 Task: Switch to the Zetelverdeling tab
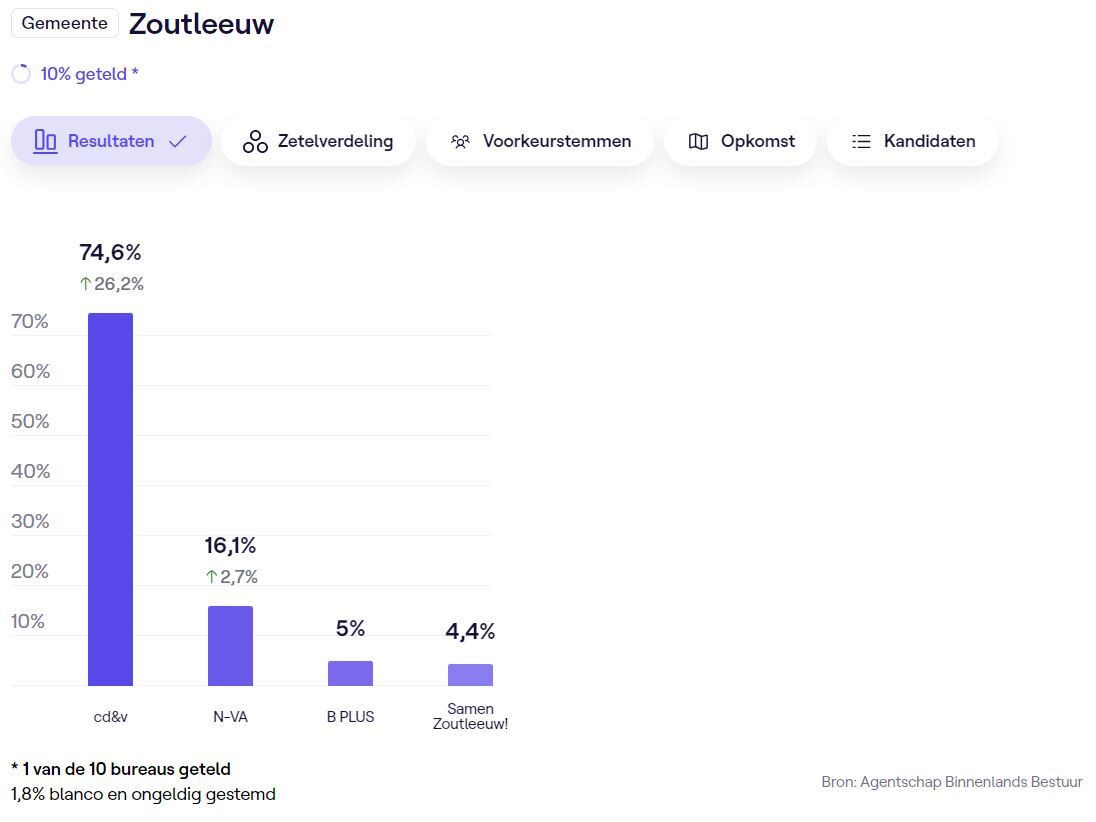point(318,141)
